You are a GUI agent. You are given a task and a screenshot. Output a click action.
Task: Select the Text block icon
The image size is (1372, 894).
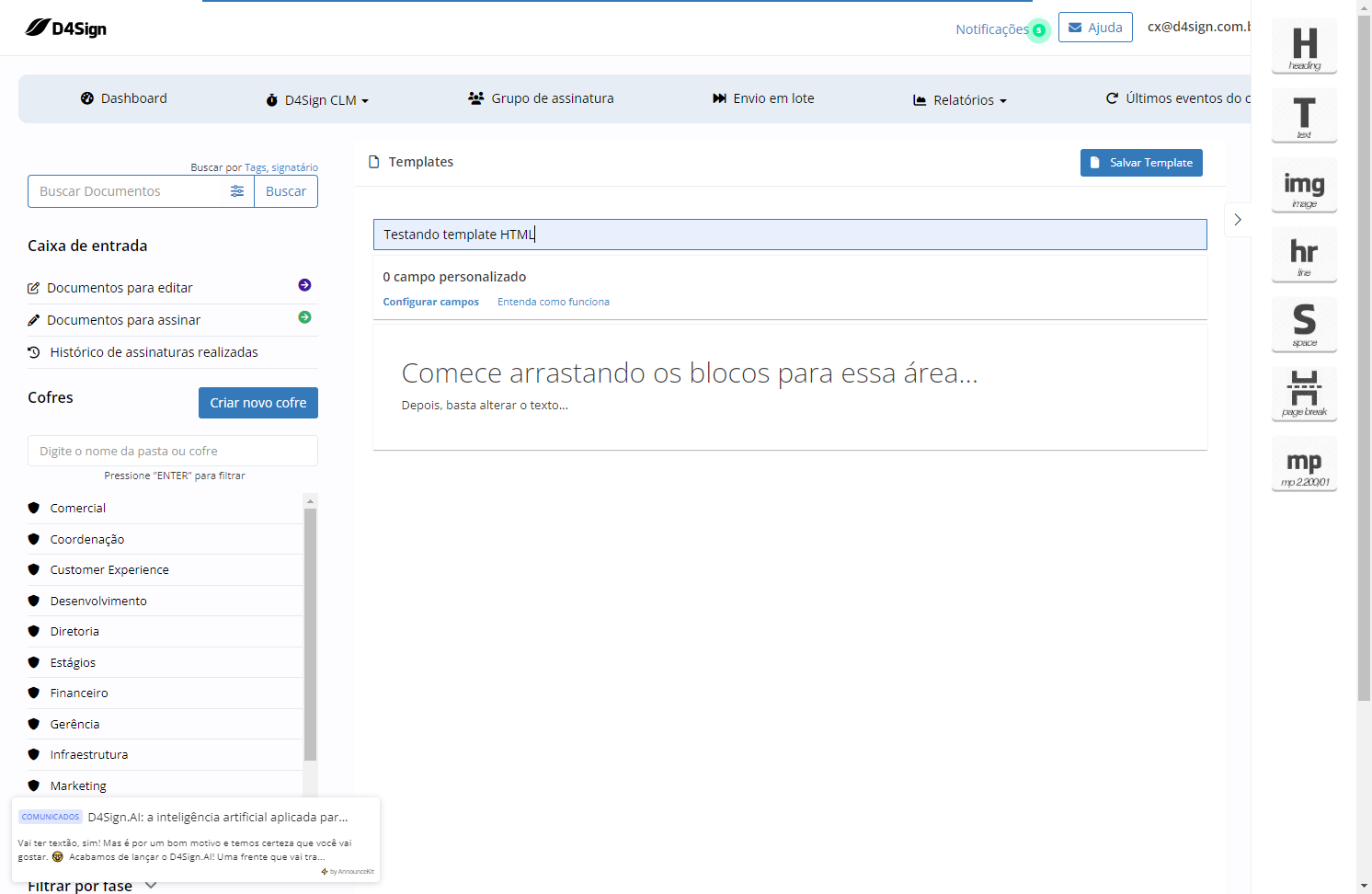coord(1304,116)
